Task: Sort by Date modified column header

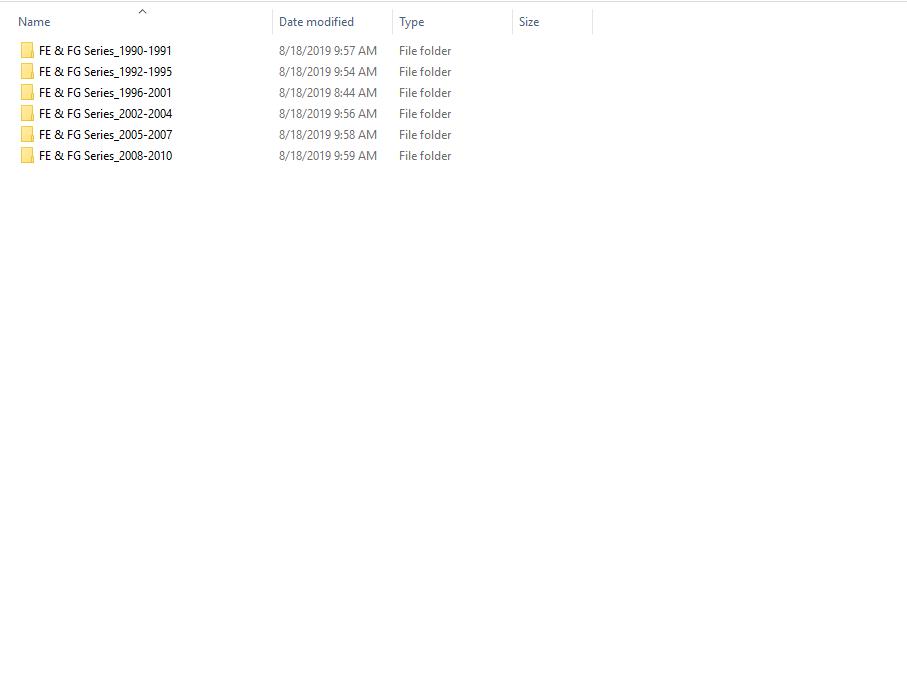Action: (316, 22)
